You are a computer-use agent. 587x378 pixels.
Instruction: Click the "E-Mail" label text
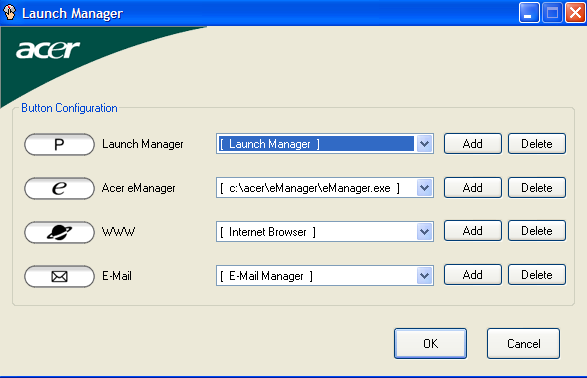tap(117, 276)
